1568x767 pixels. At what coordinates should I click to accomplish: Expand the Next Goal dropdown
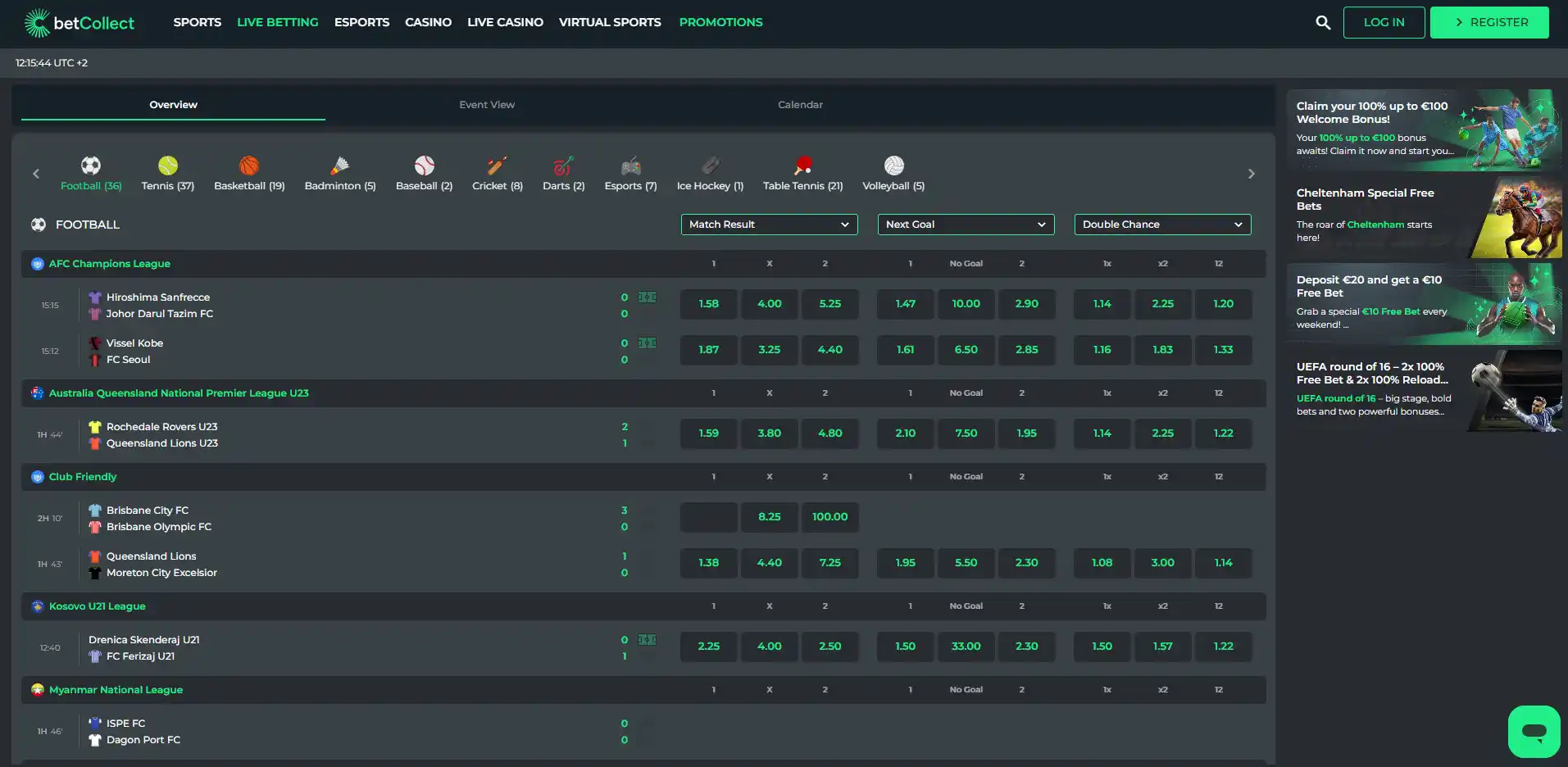[966, 225]
